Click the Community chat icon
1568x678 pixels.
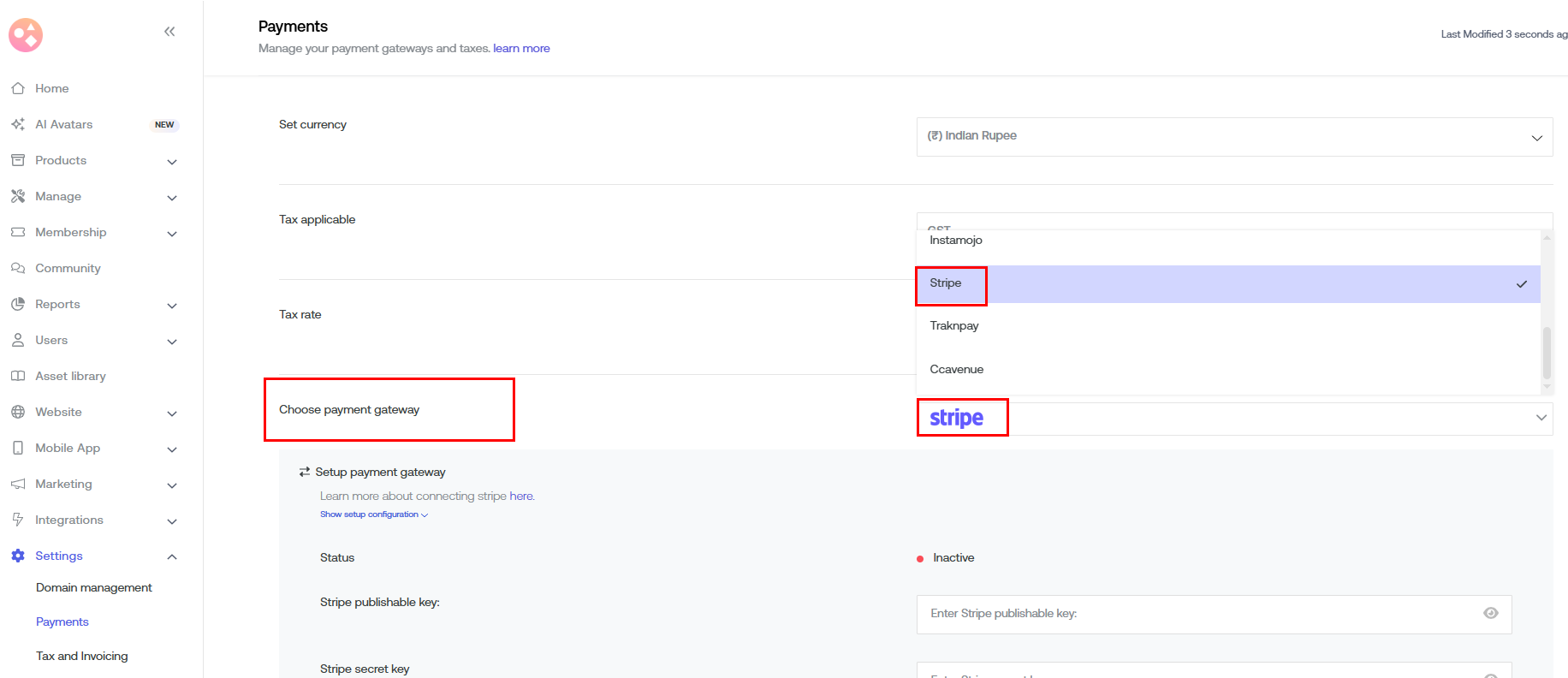18,268
